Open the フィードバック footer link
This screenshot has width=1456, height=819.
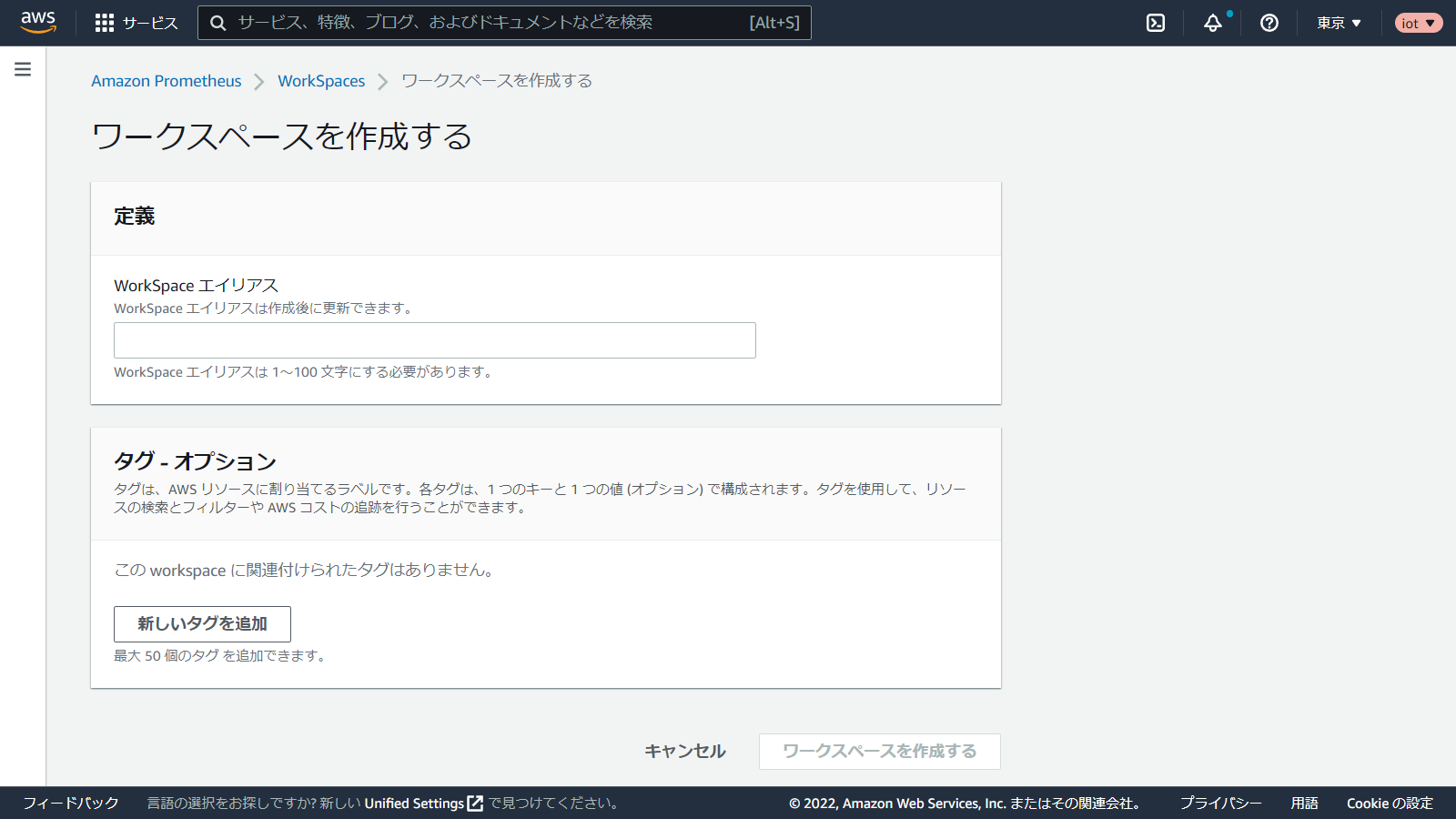click(71, 804)
